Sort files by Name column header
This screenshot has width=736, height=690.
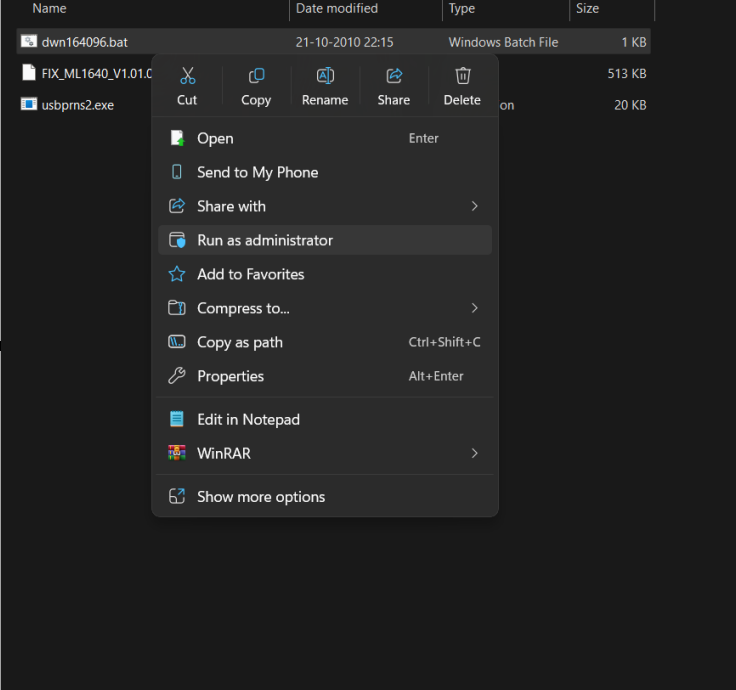pyautogui.click(x=50, y=9)
